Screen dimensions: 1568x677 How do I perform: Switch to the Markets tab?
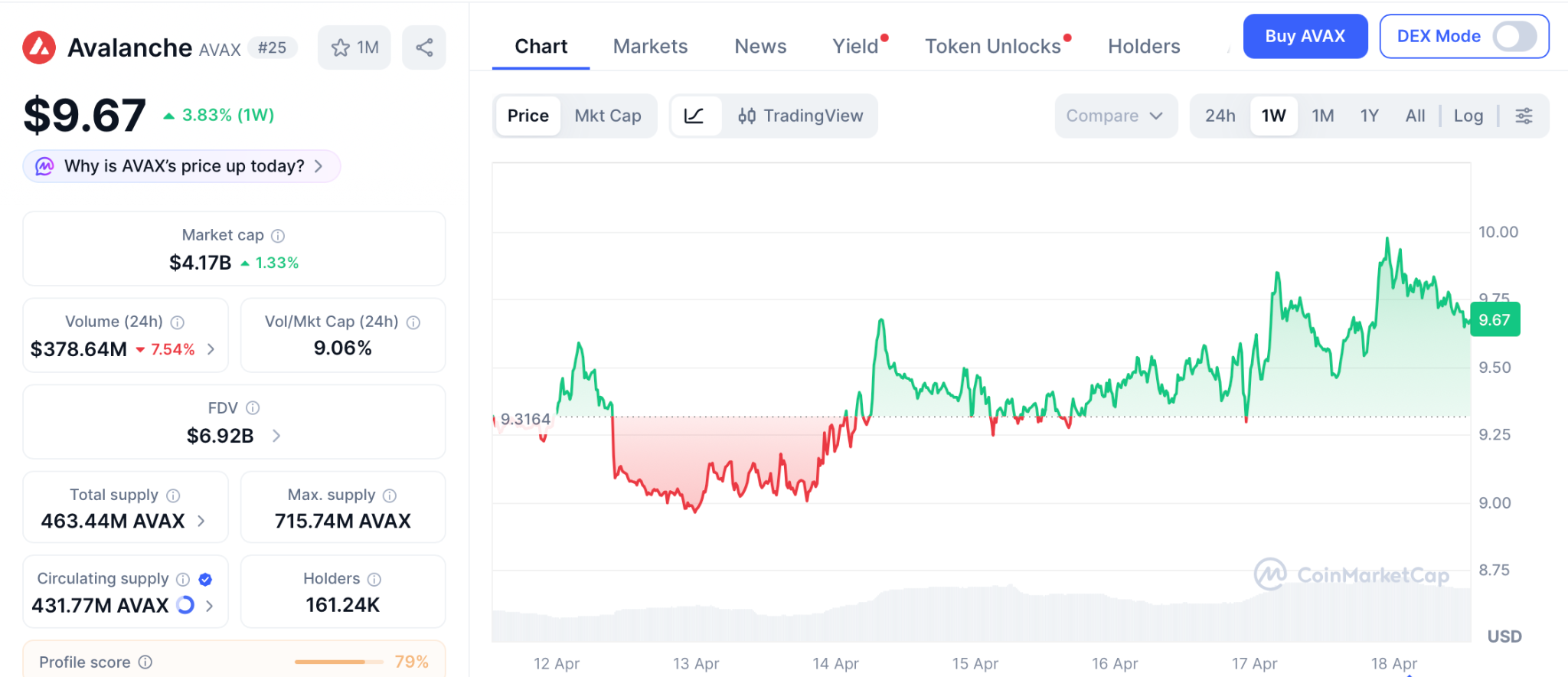[650, 47]
